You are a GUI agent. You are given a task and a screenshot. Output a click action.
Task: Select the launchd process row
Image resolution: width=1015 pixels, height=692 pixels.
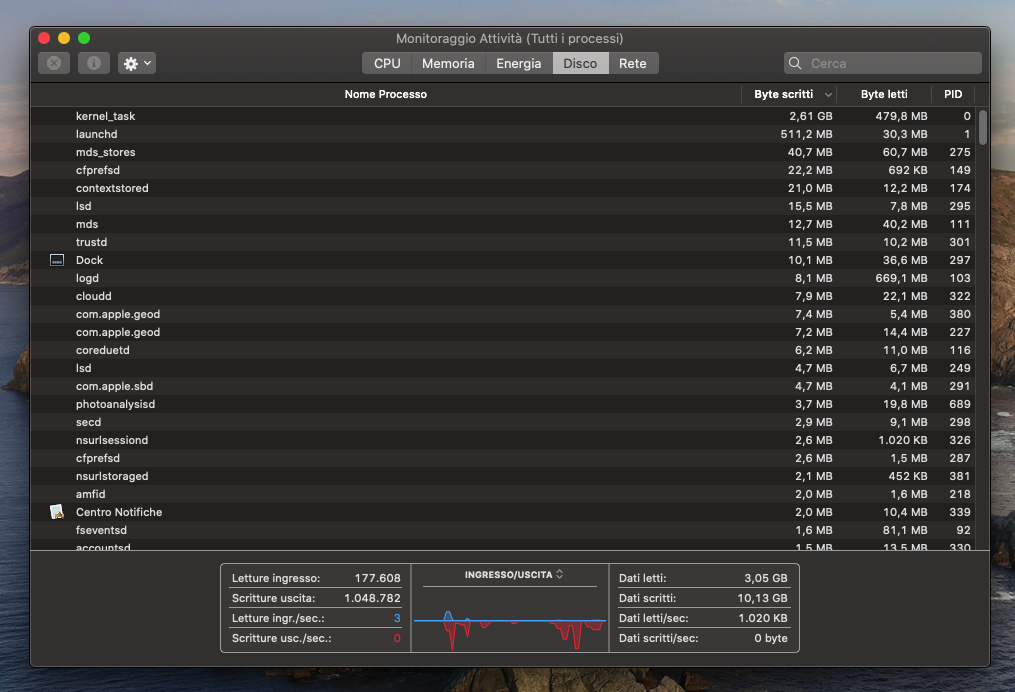click(502, 134)
